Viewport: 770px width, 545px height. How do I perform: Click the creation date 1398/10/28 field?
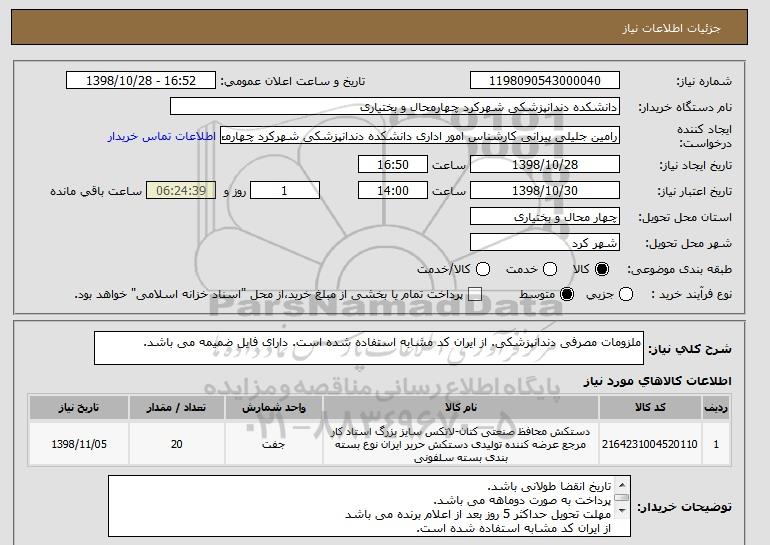tap(545, 164)
